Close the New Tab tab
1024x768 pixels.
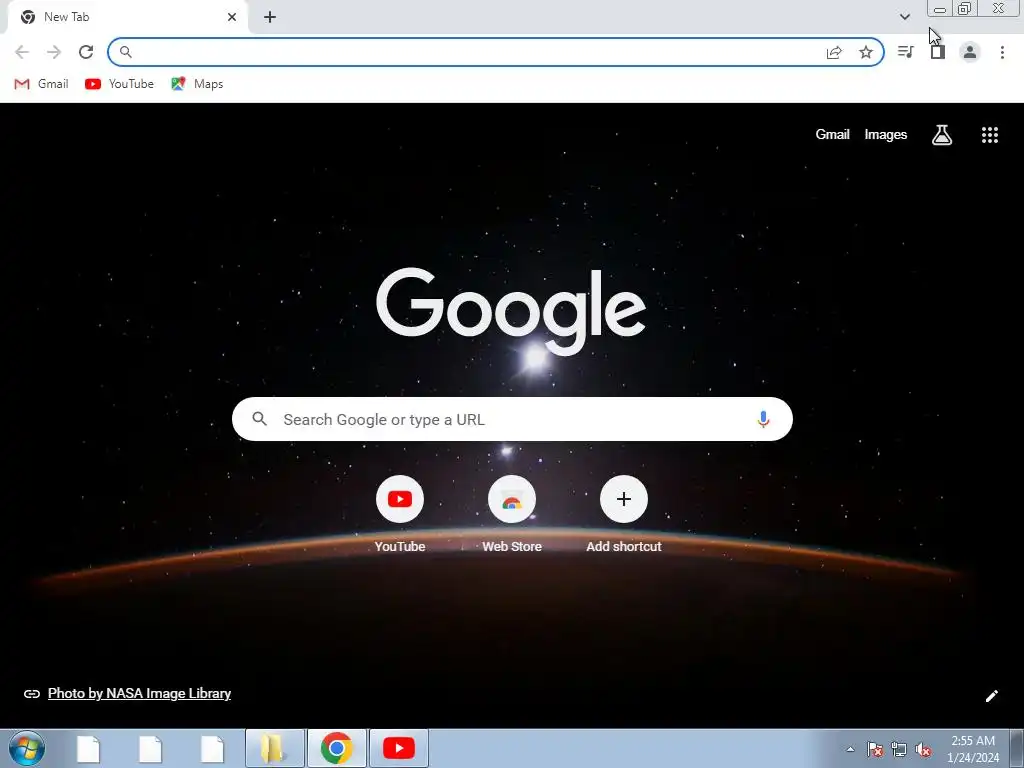point(232,17)
